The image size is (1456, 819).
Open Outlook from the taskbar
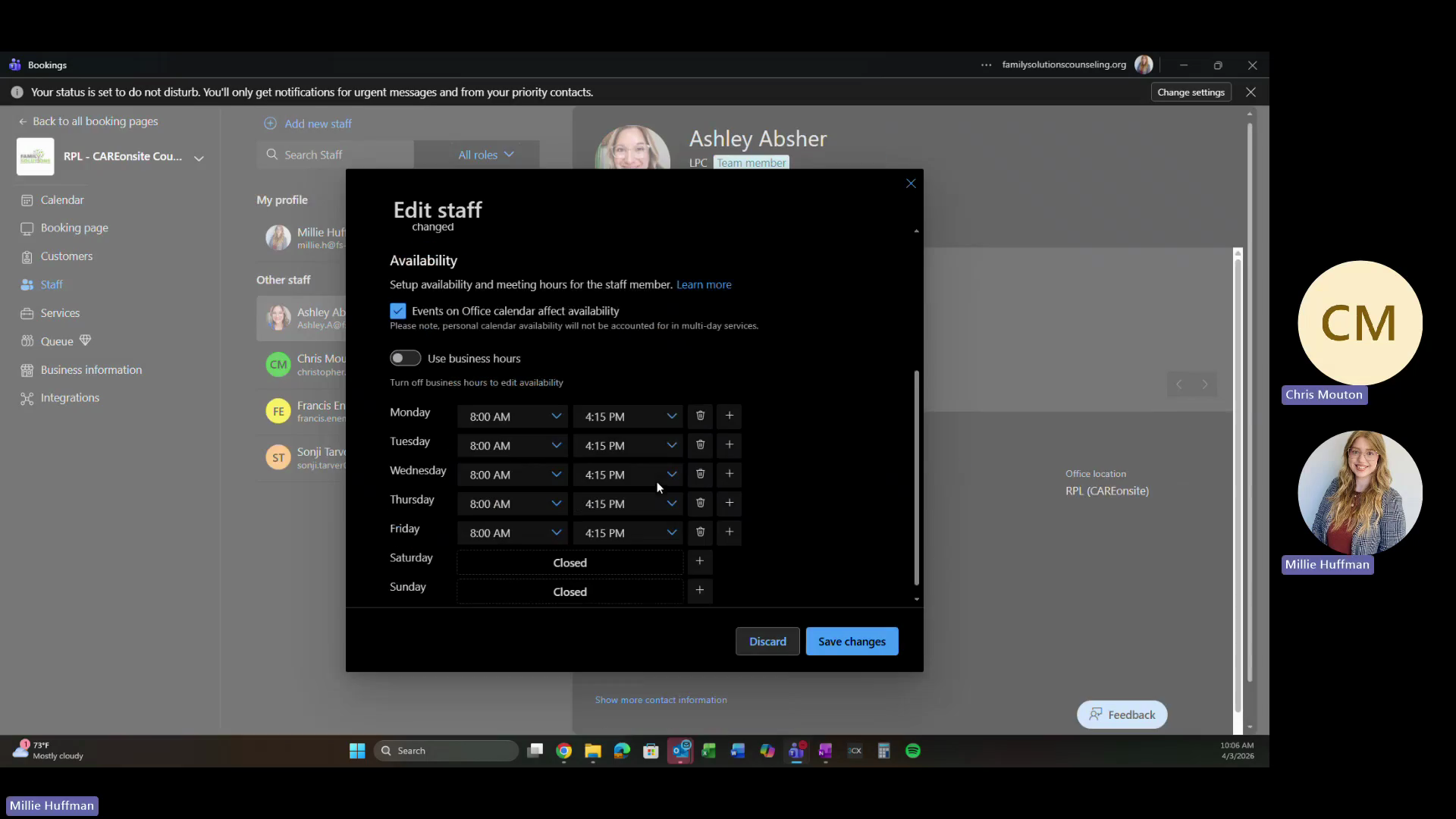tap(680, 751)
